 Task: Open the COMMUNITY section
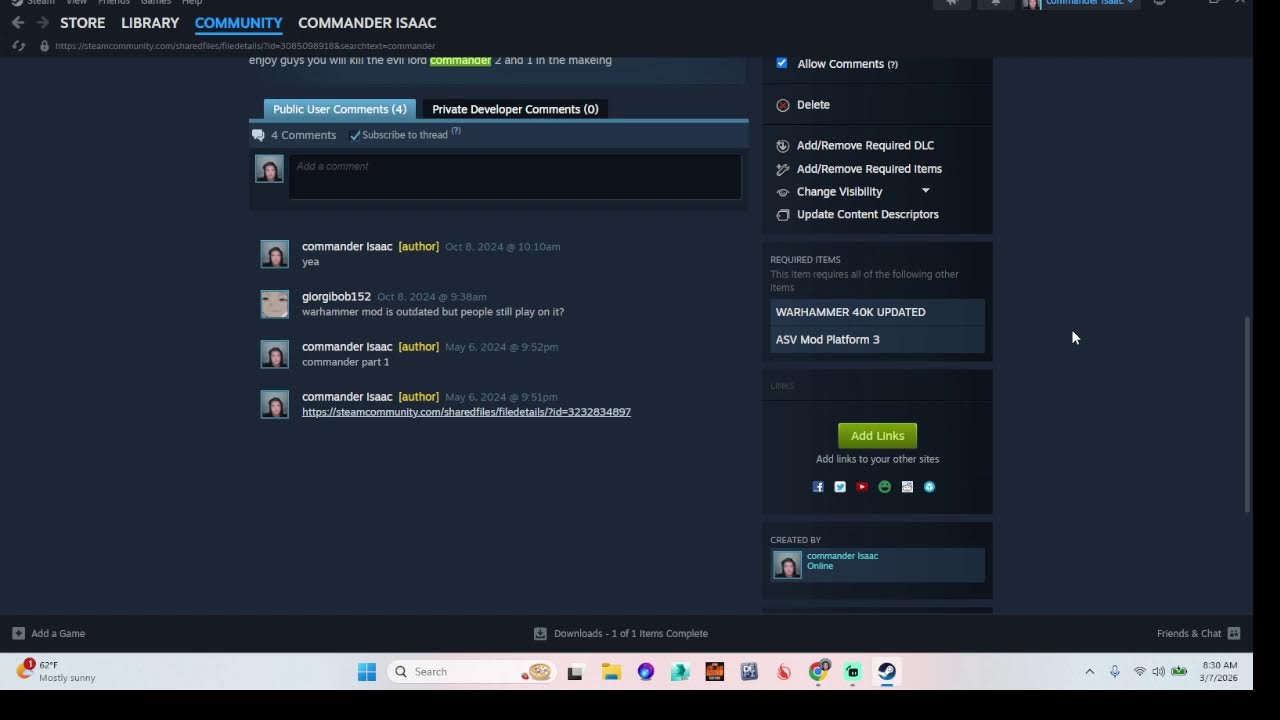point(238,22)
